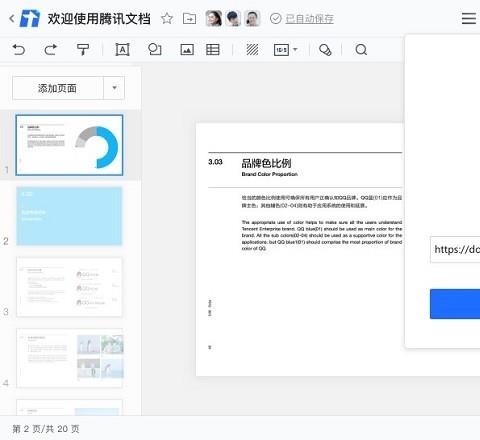This screenshot has height=440, width=480.
Task: Select slide 4 thumbnail with photos
Action: 69,358
